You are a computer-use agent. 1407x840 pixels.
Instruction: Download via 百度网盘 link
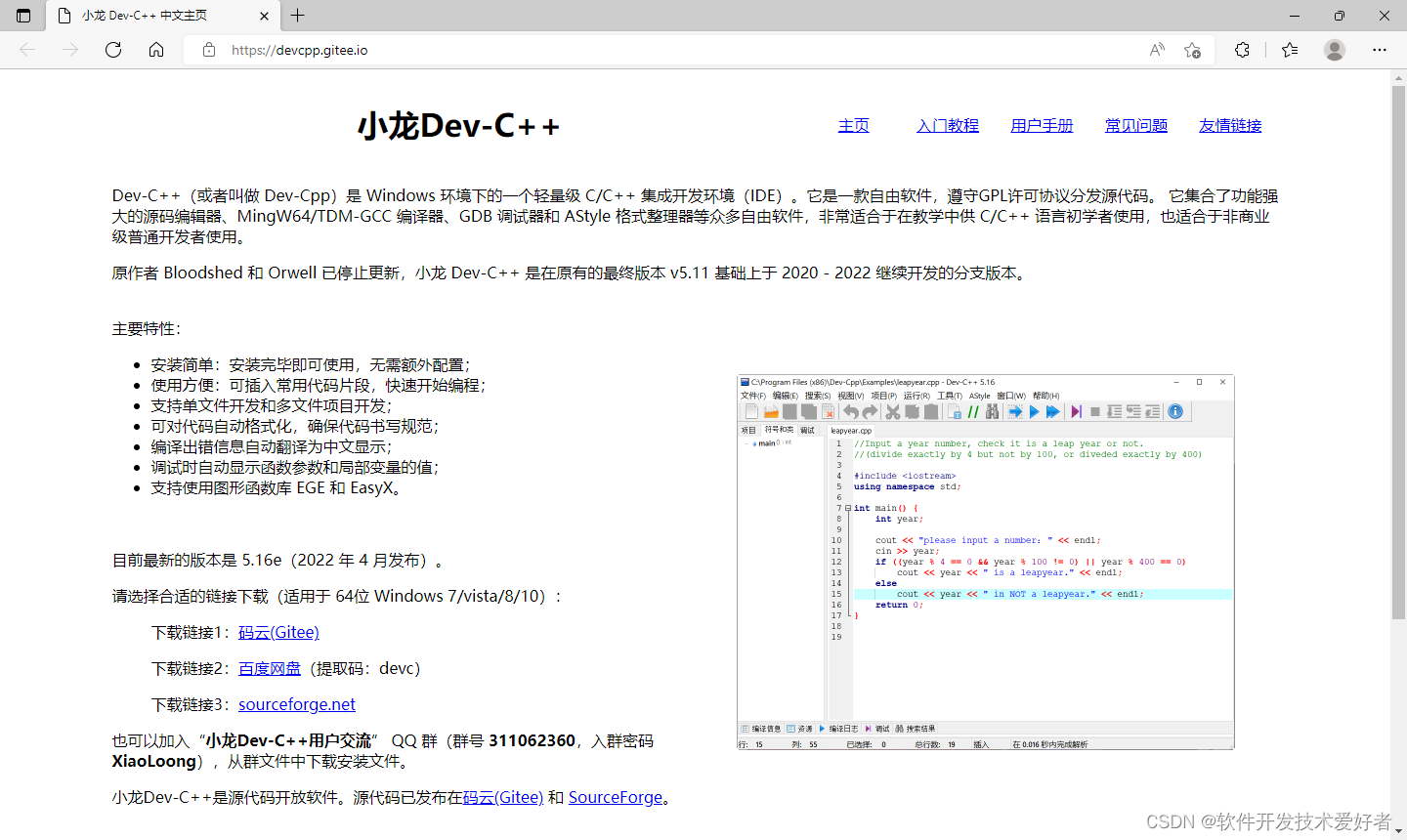point(270,669)
